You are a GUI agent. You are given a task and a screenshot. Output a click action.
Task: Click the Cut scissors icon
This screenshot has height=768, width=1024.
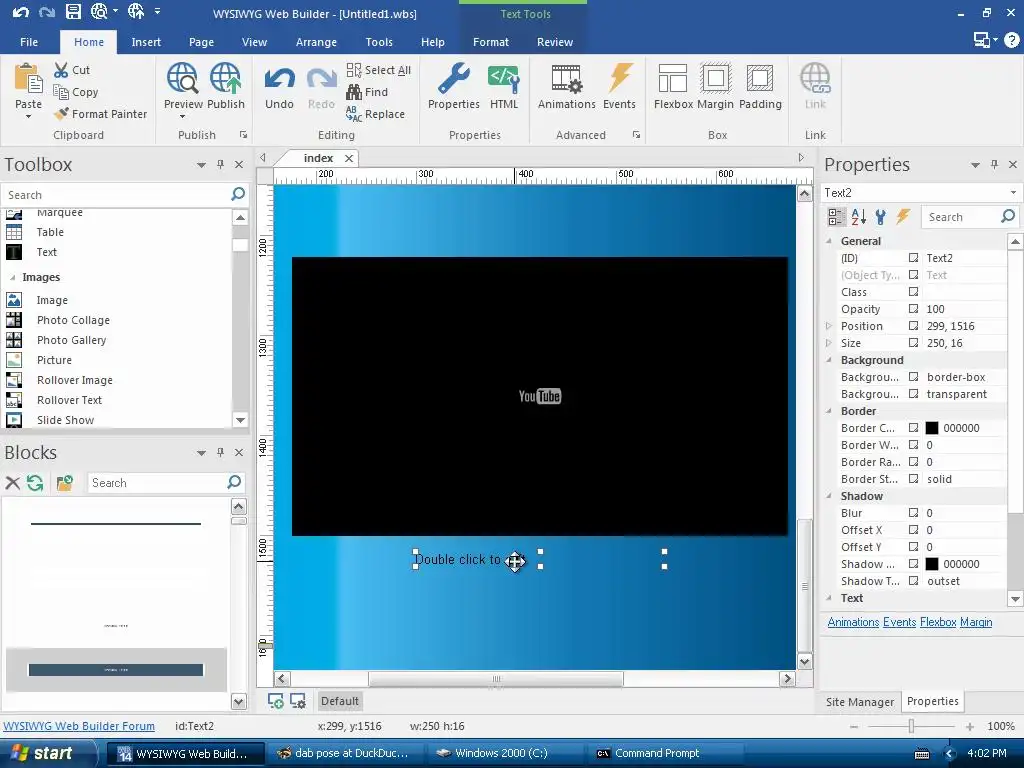click(x=61, y=70)
